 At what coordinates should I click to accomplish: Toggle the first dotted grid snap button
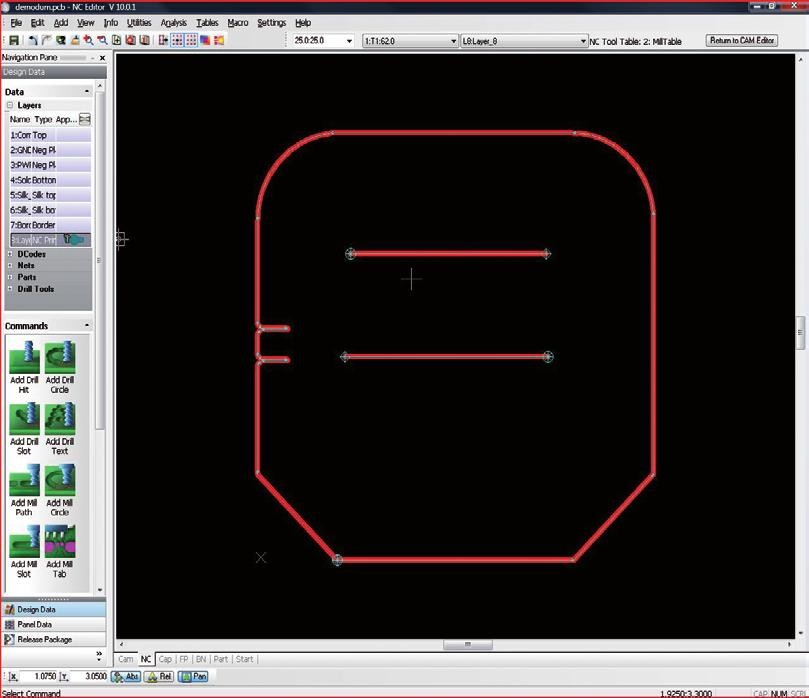point(177,40)
